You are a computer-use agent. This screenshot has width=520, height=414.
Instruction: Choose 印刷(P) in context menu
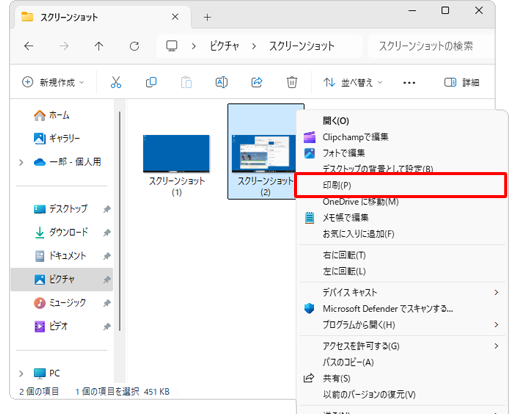401,185
